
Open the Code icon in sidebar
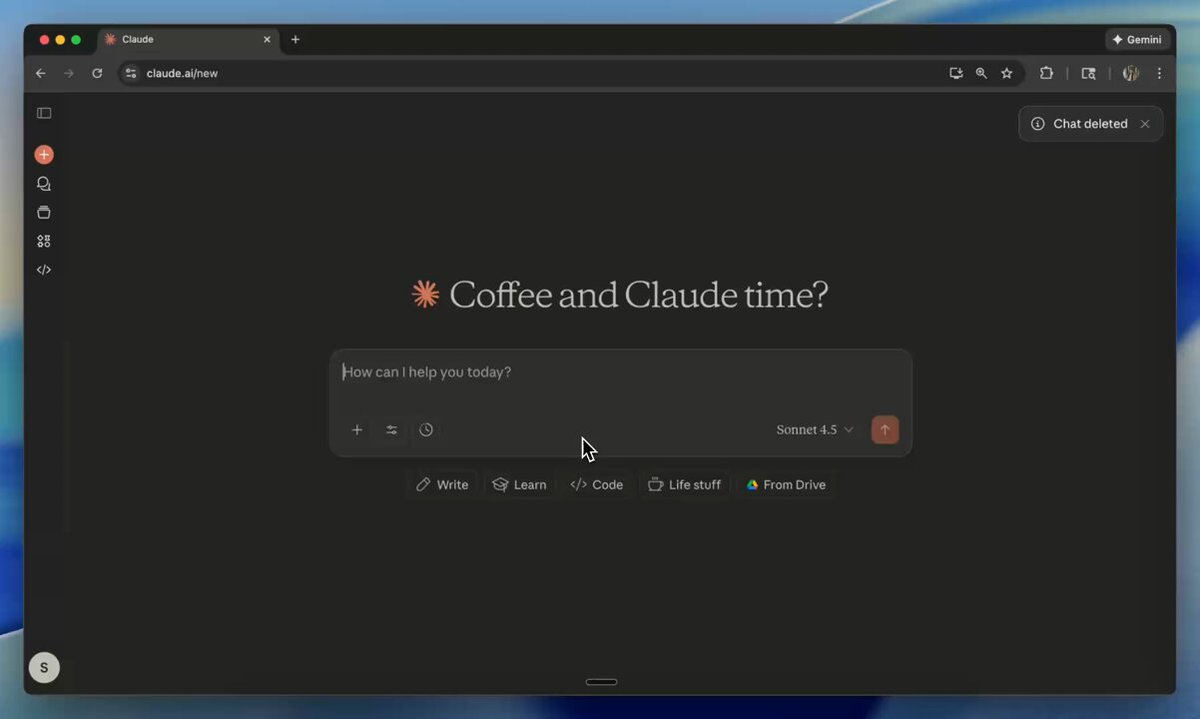point(44,270)
